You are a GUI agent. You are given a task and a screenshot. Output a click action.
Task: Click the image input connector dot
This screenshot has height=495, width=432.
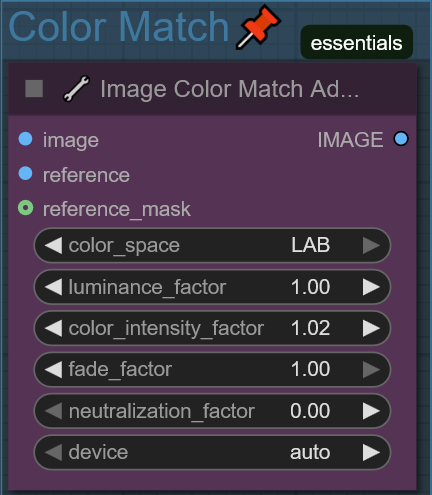(x=25, y=139)
